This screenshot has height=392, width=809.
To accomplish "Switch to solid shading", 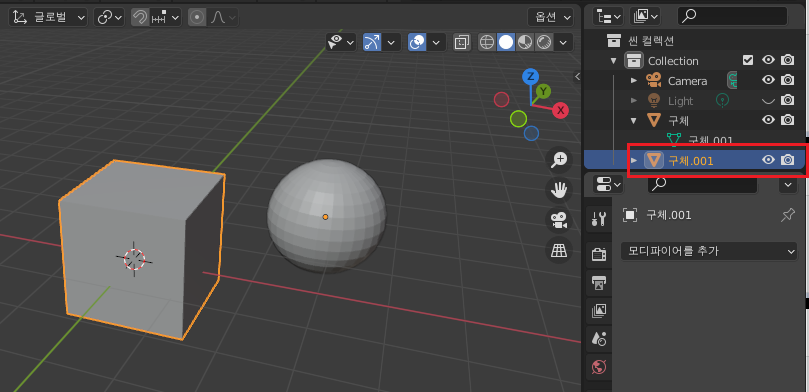I will (x=506, y=42).
